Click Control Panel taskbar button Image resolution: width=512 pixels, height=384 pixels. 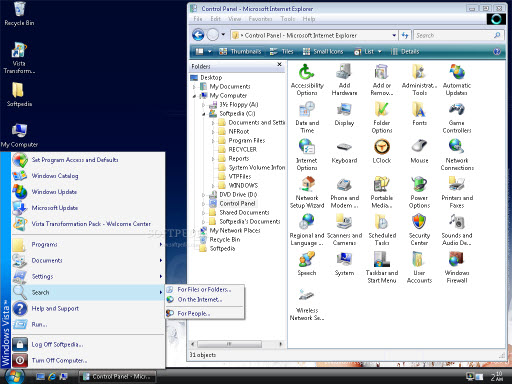pos(117,376)
